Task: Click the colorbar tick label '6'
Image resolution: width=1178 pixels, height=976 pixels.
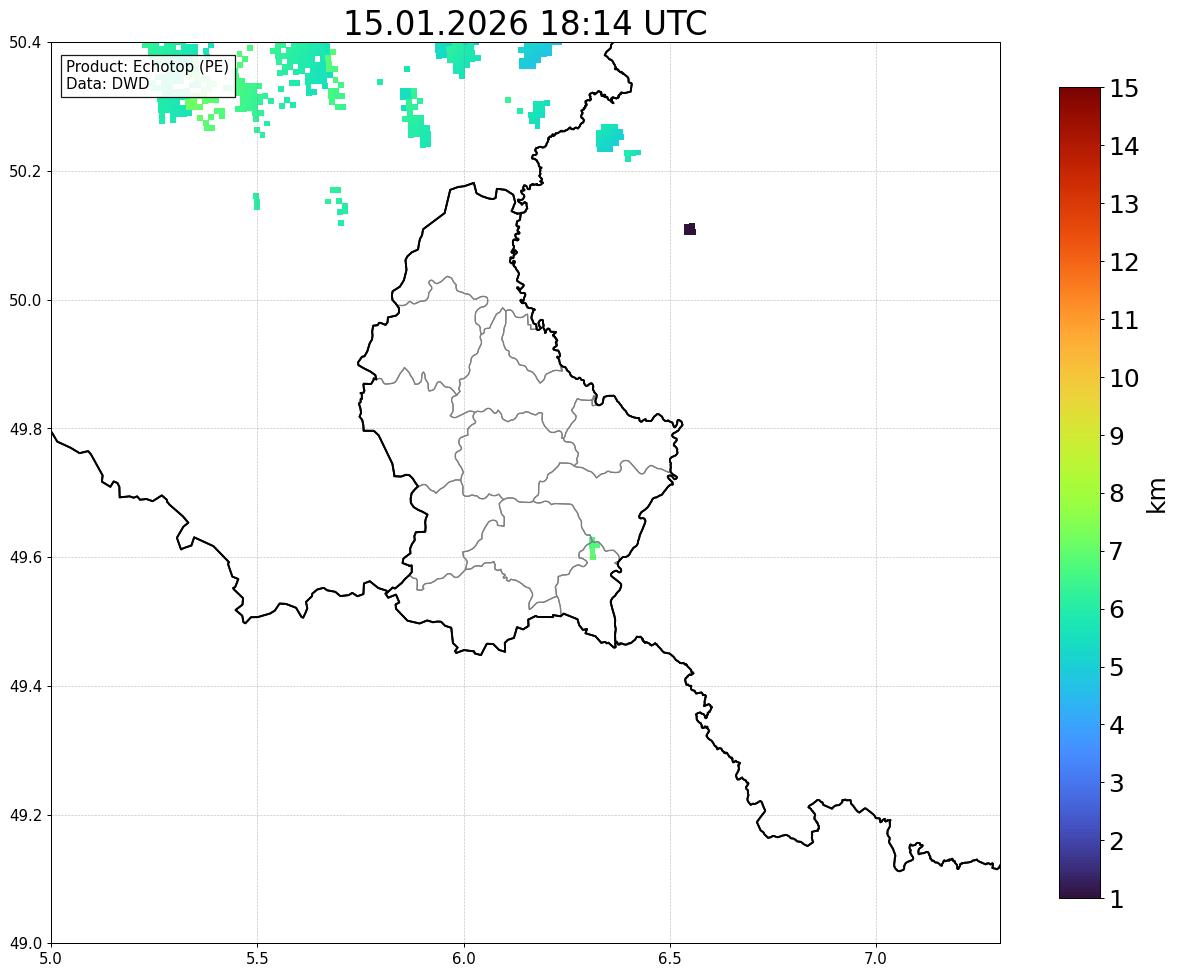Action: [1116, 609]
